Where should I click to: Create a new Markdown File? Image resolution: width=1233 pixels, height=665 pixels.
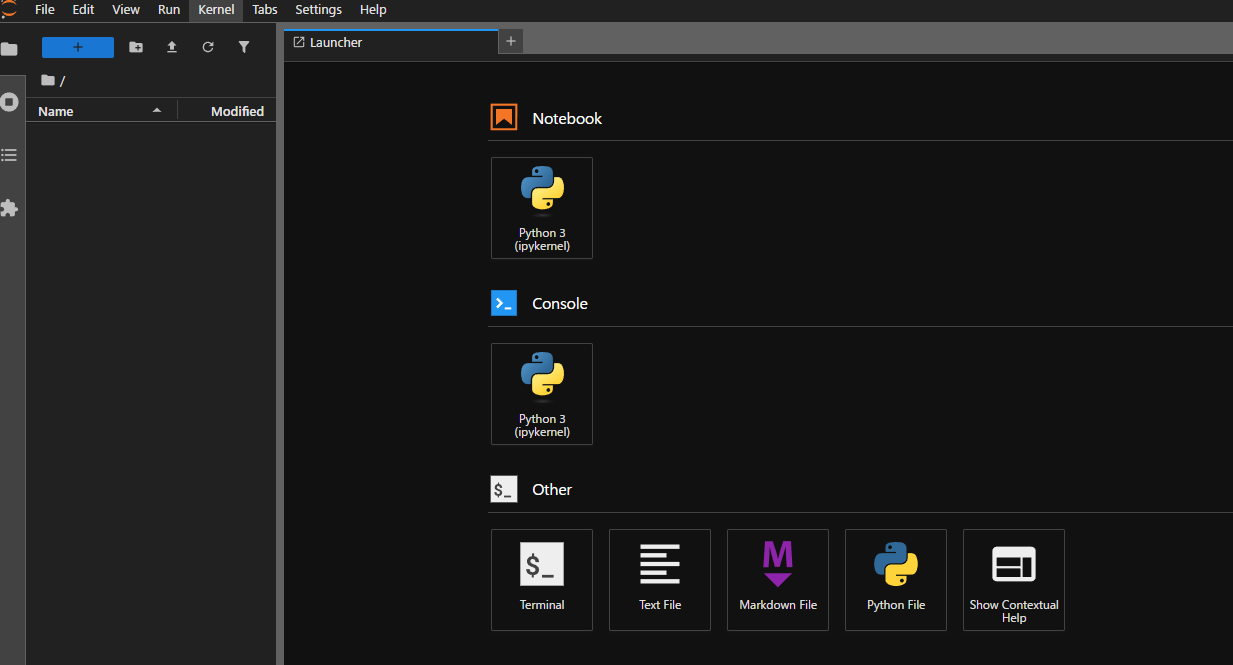pyautogui.click(x=777, y=580)
